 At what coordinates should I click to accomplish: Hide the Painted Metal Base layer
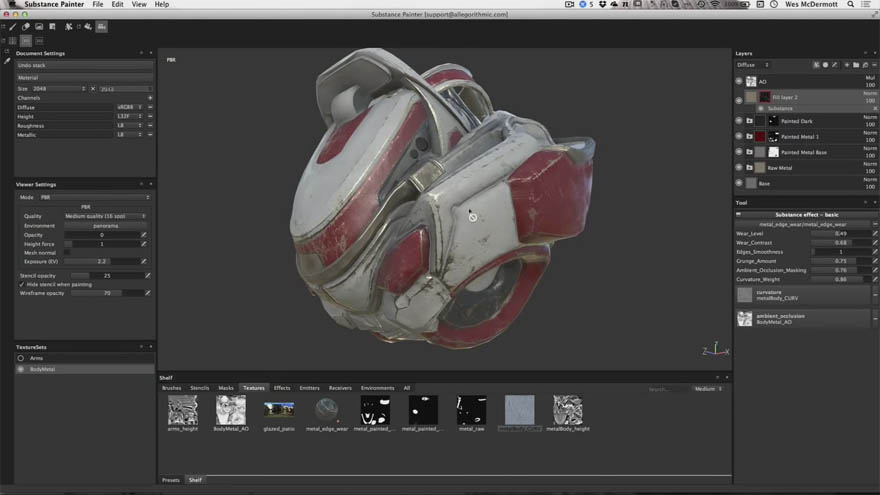[x=739, y=152]
